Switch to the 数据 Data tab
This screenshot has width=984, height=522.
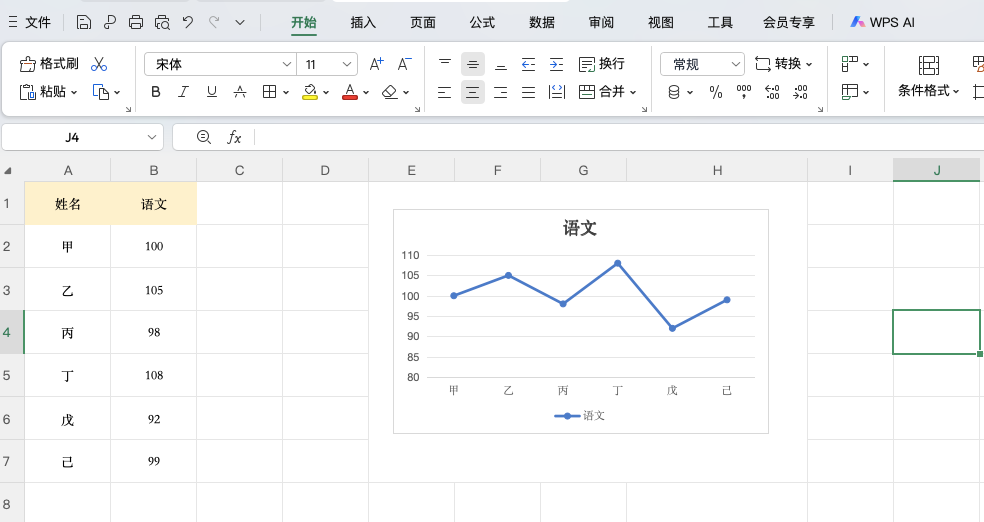click(542, 23)
